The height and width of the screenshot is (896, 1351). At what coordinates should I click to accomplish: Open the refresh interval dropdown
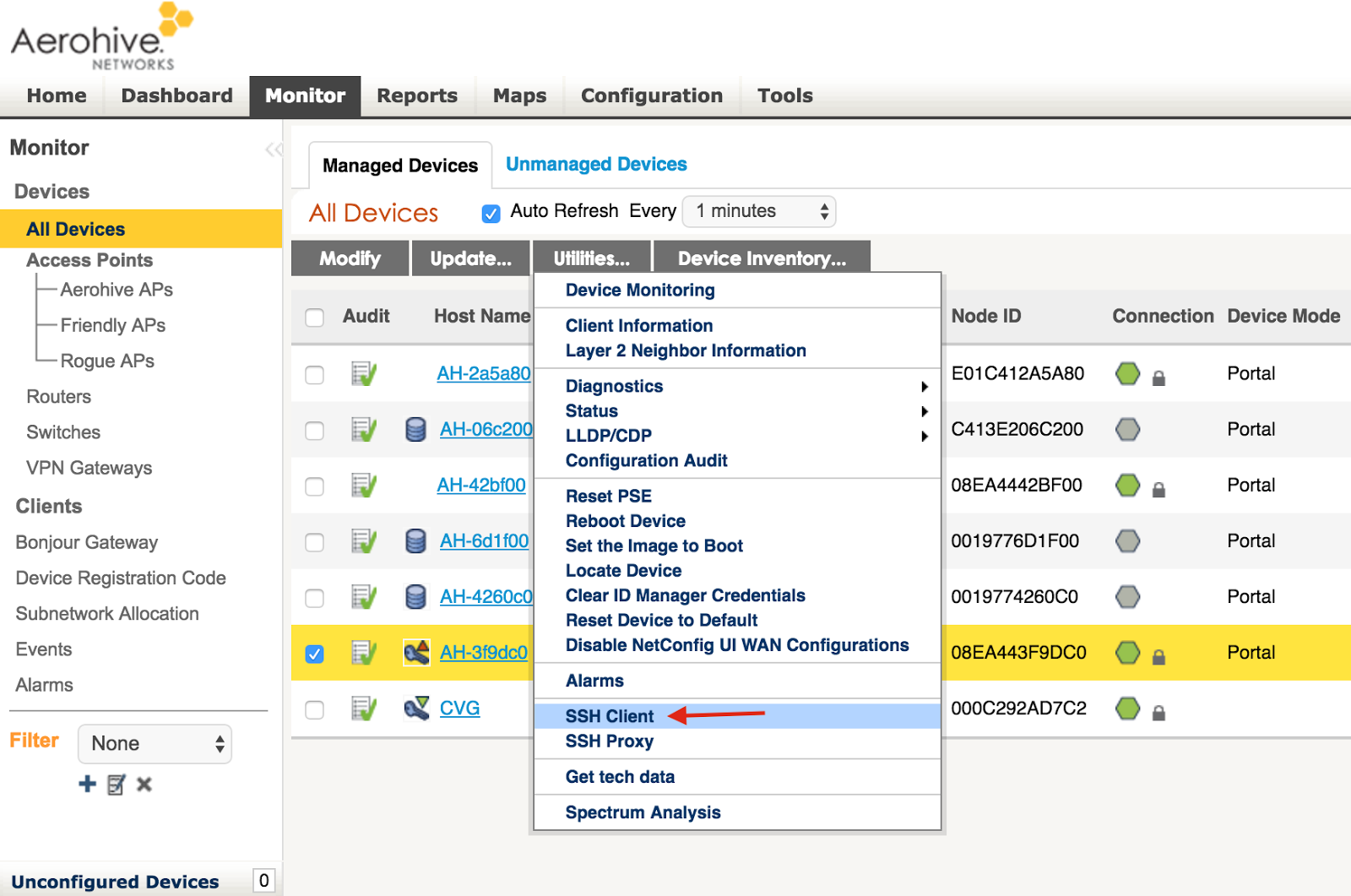click(758, 211)
